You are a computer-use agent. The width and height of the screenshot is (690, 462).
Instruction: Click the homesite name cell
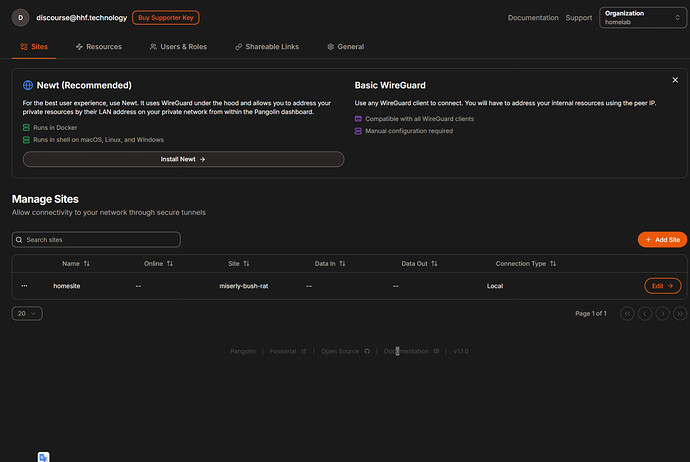(x=67, y=286)
